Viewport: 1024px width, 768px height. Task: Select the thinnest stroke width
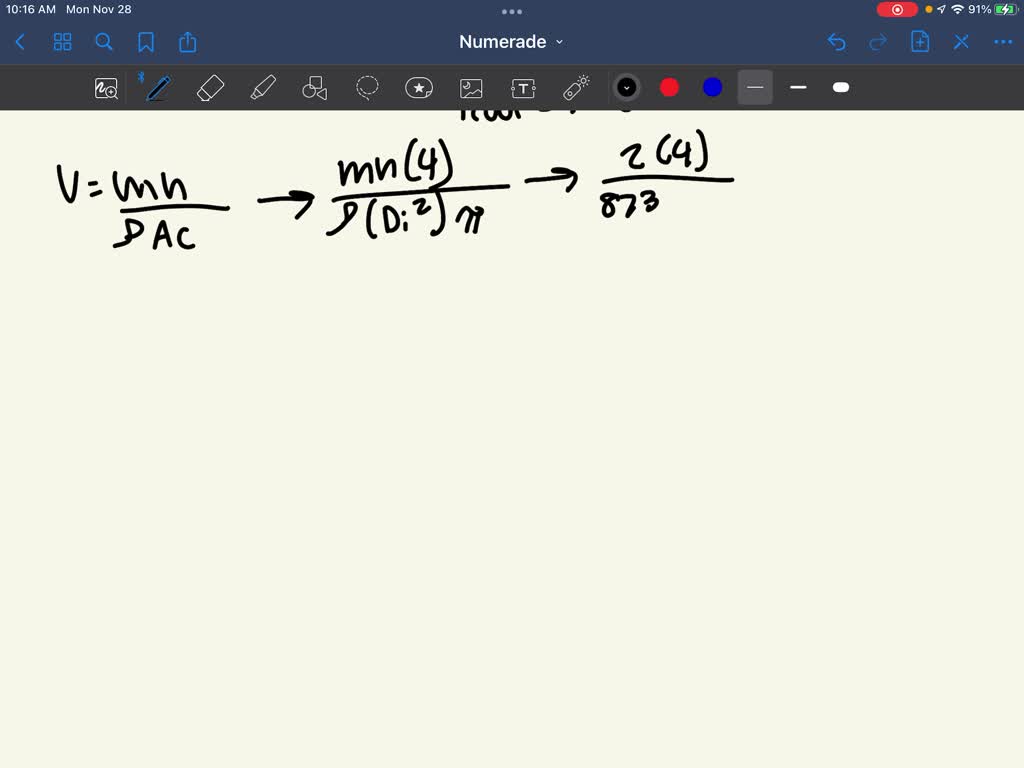click(755, 88)
